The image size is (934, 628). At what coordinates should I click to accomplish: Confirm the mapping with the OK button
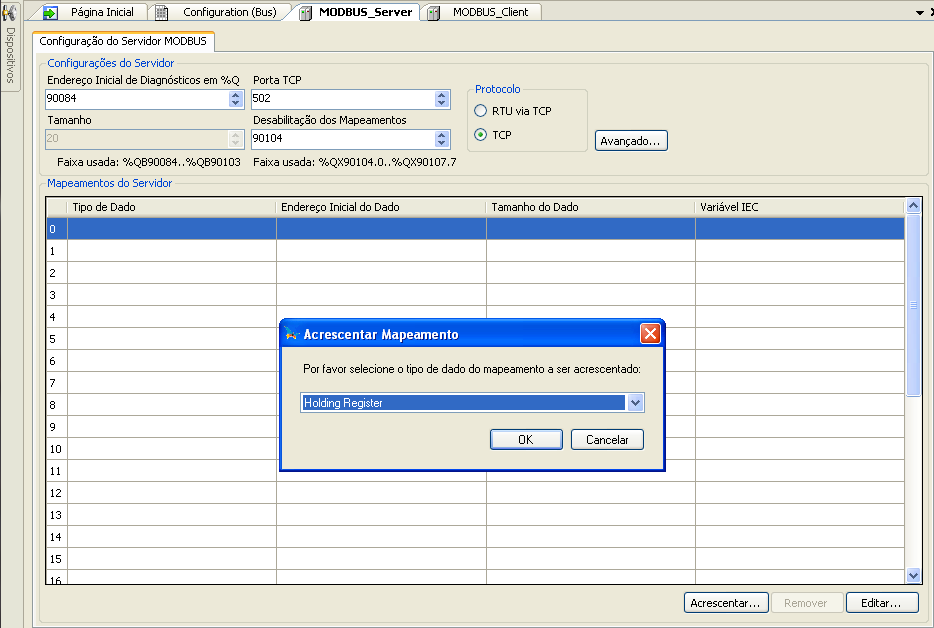click(x=526, y=440)
